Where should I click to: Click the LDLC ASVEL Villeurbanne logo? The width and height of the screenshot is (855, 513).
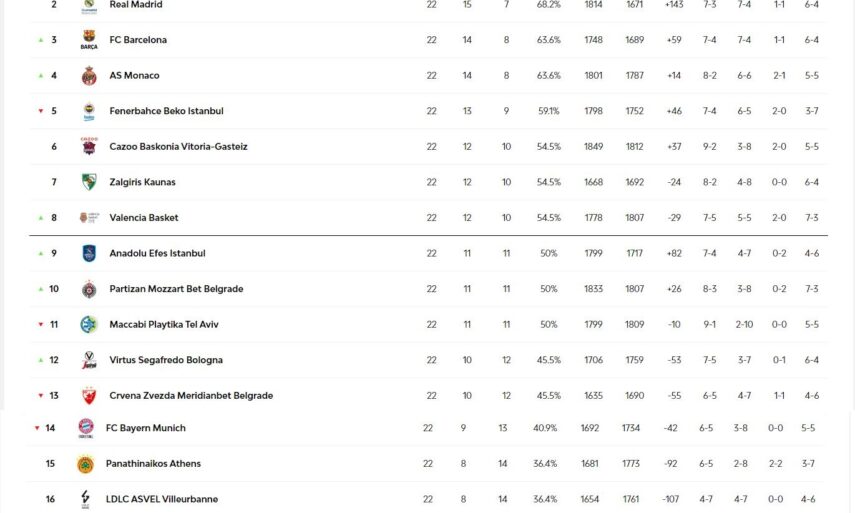[86, 499]
